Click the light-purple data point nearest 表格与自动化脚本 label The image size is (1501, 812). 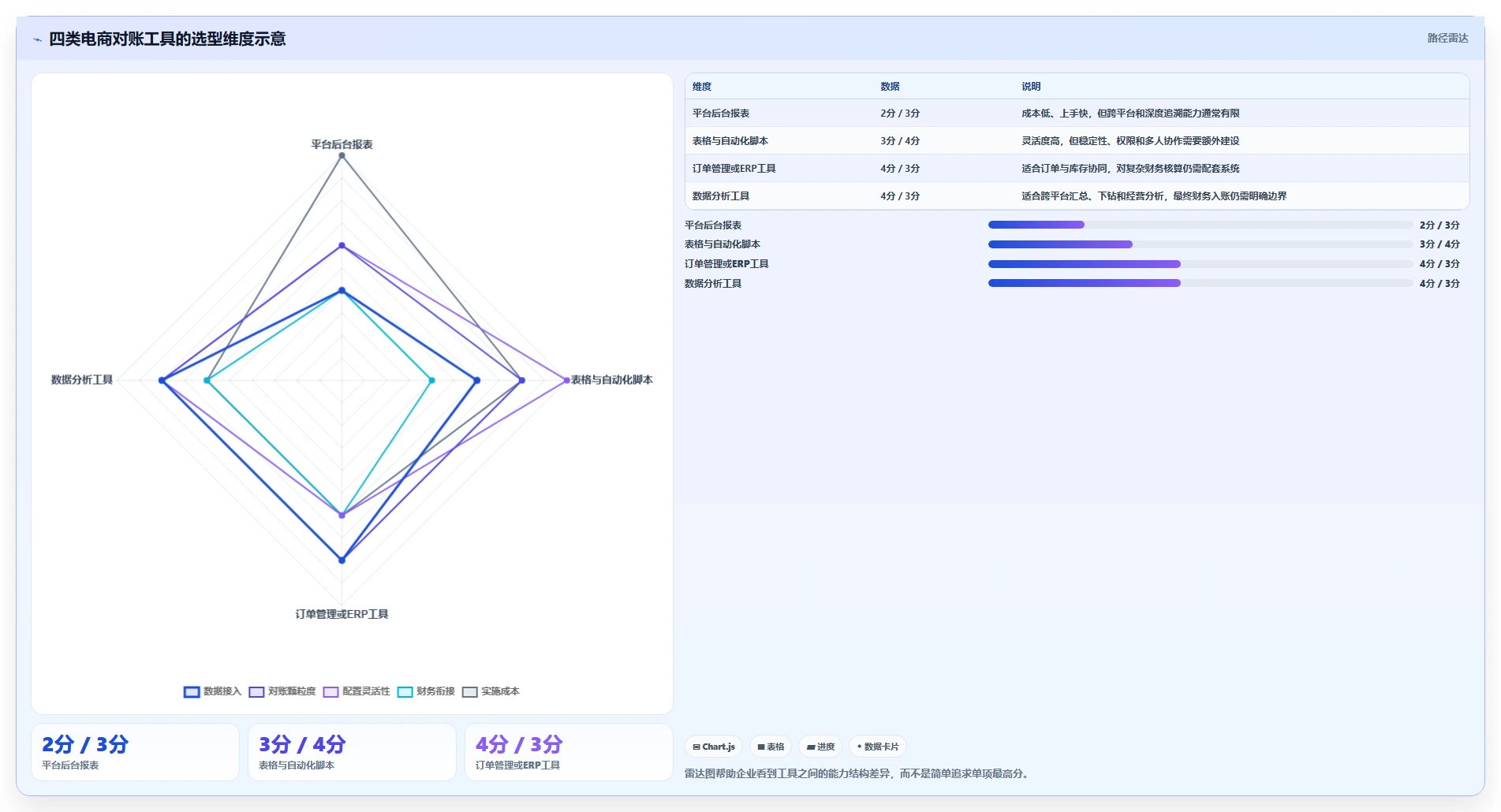pyautogui.click(x=566, y=381)
